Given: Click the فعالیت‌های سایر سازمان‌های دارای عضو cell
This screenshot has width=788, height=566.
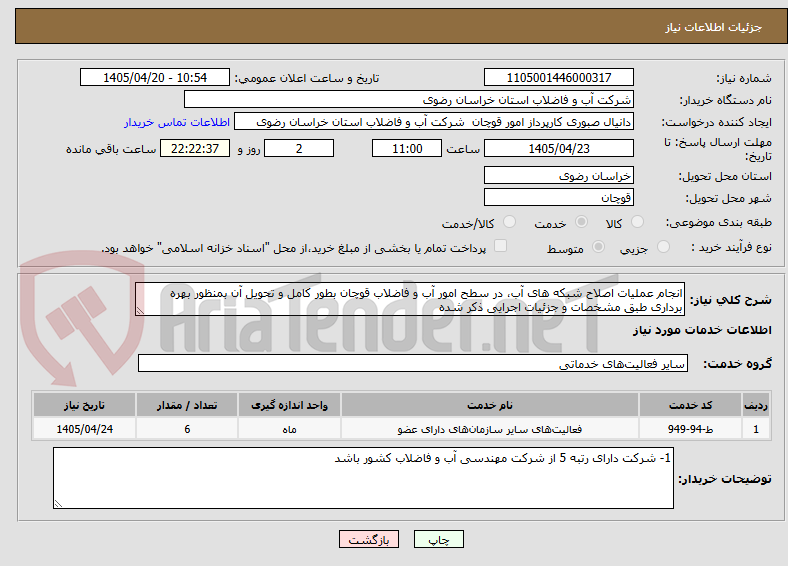Looking at the screenshot, I should click(489, 429).
